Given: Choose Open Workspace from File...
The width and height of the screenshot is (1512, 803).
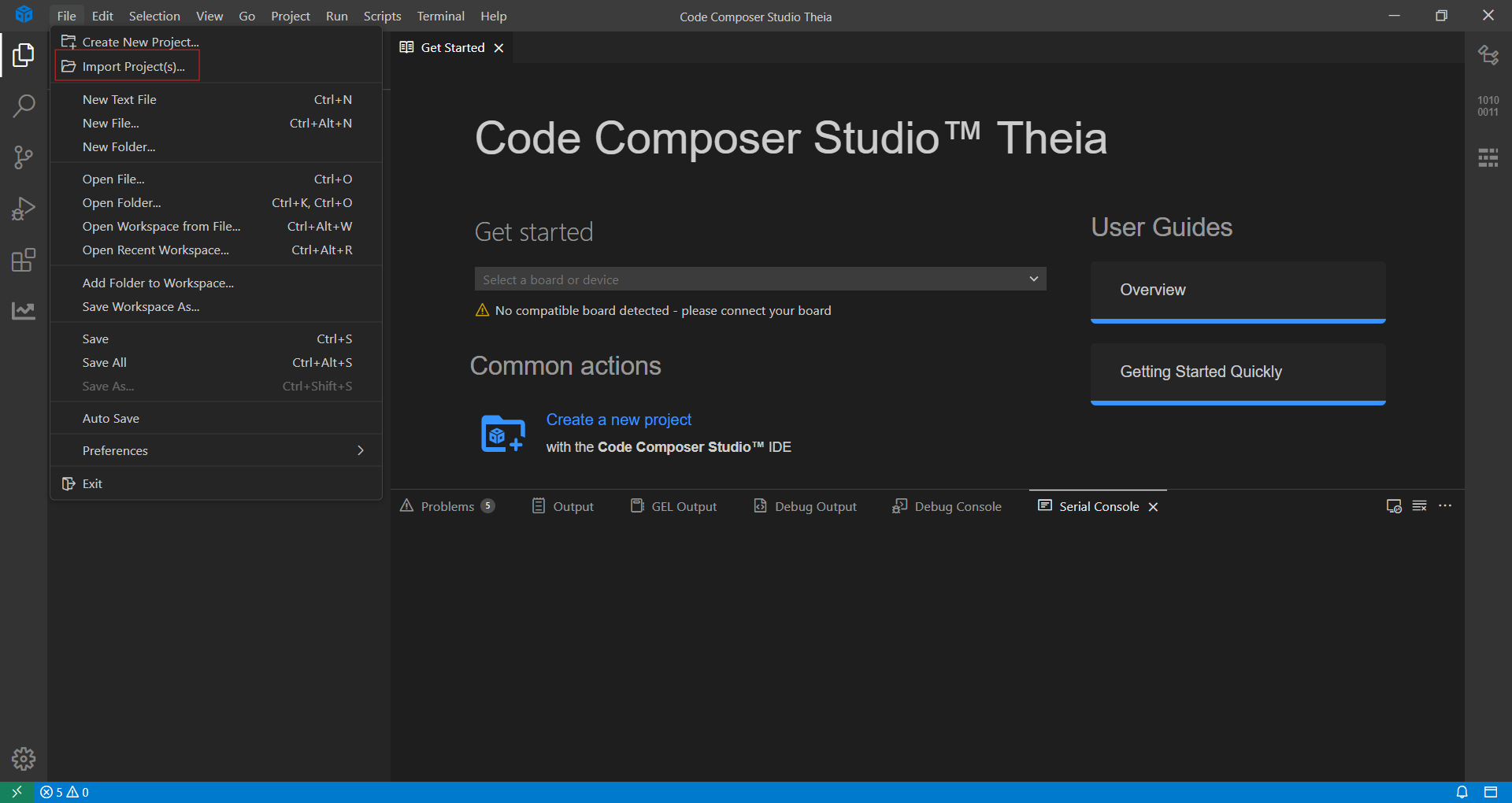Looking at the screenshot, I should 217,227.
